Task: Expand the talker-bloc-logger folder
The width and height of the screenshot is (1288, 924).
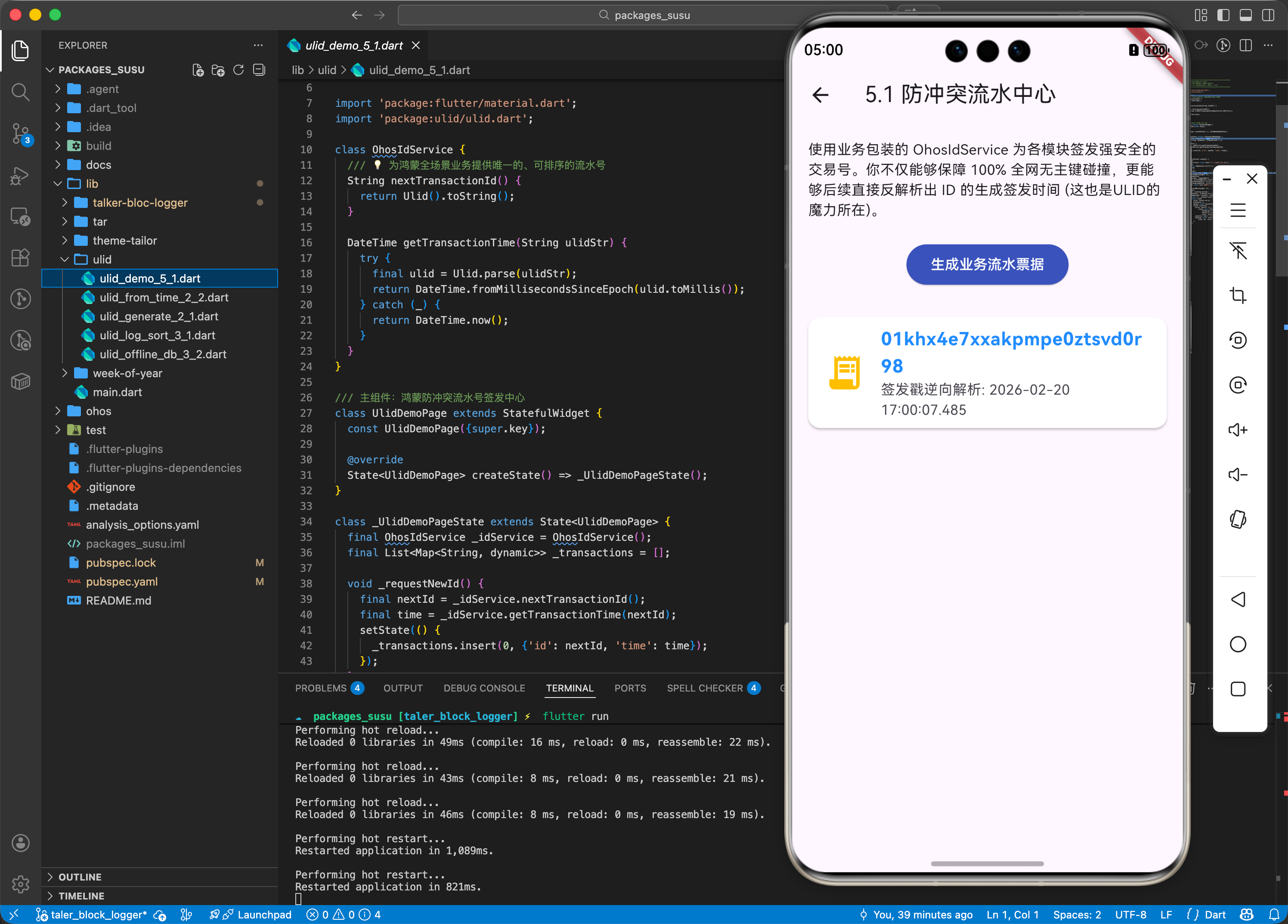Action: pyautogui.click(x=140, y=203)
